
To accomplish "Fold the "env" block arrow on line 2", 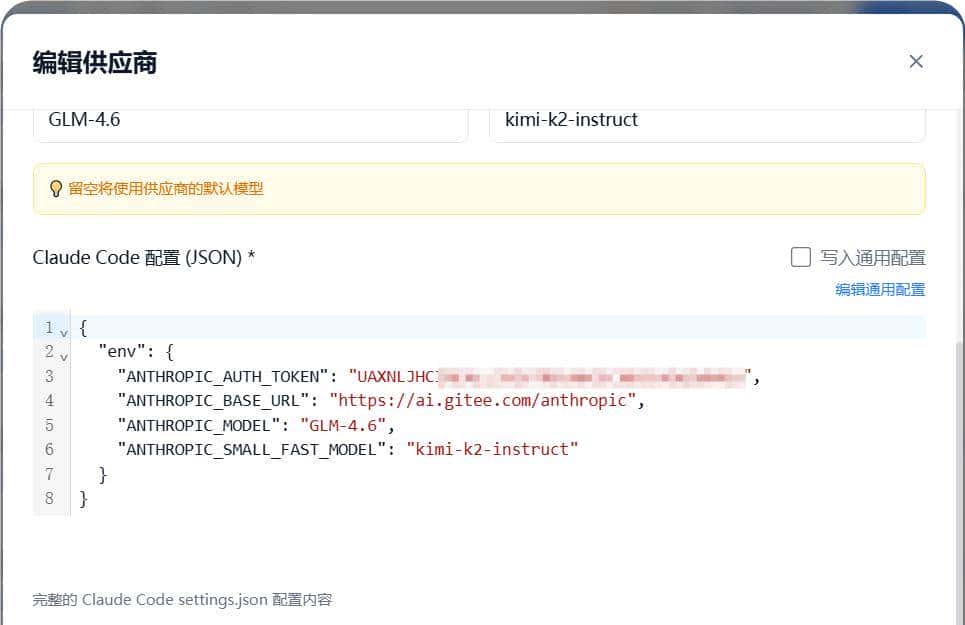I will 64,354.
